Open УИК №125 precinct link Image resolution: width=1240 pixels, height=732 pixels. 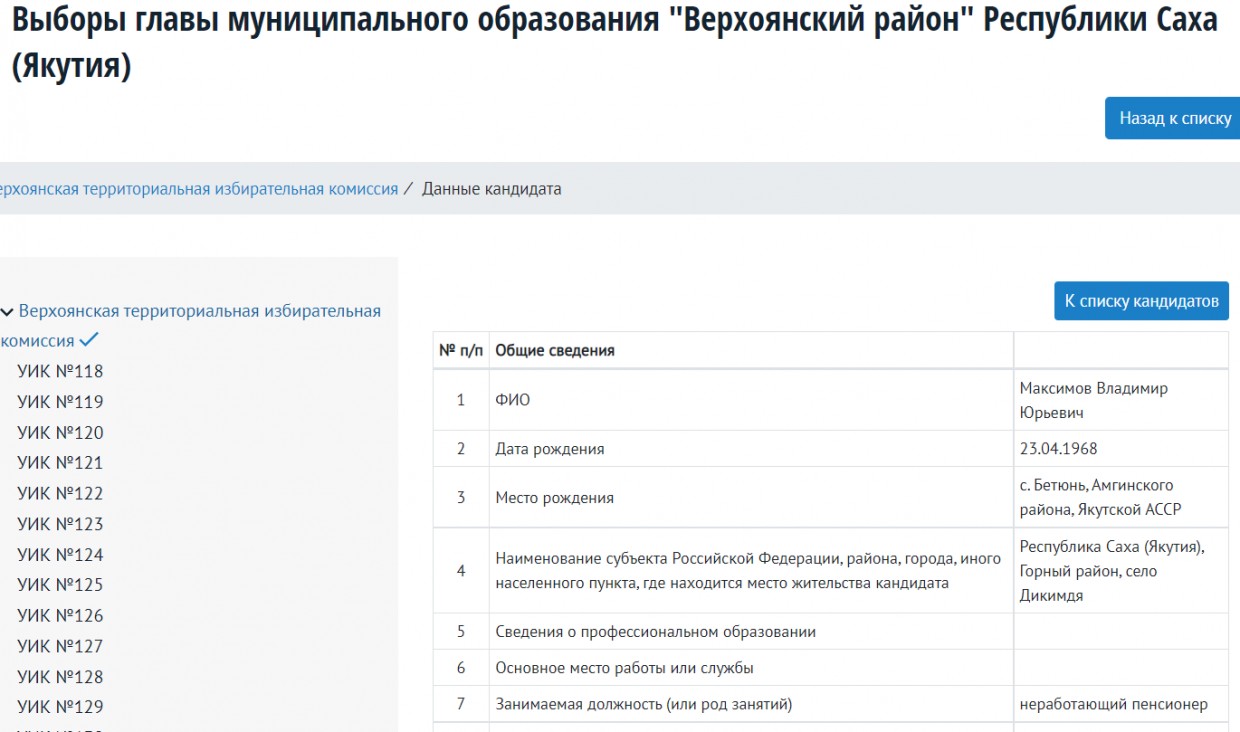pyautogui.click(x=60, y=585)
